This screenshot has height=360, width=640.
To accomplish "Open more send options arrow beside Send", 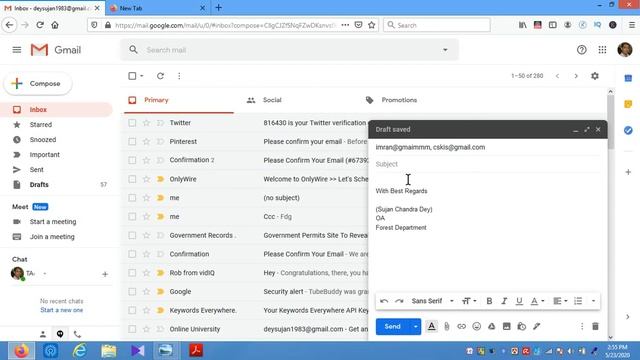I will (416, 327).
